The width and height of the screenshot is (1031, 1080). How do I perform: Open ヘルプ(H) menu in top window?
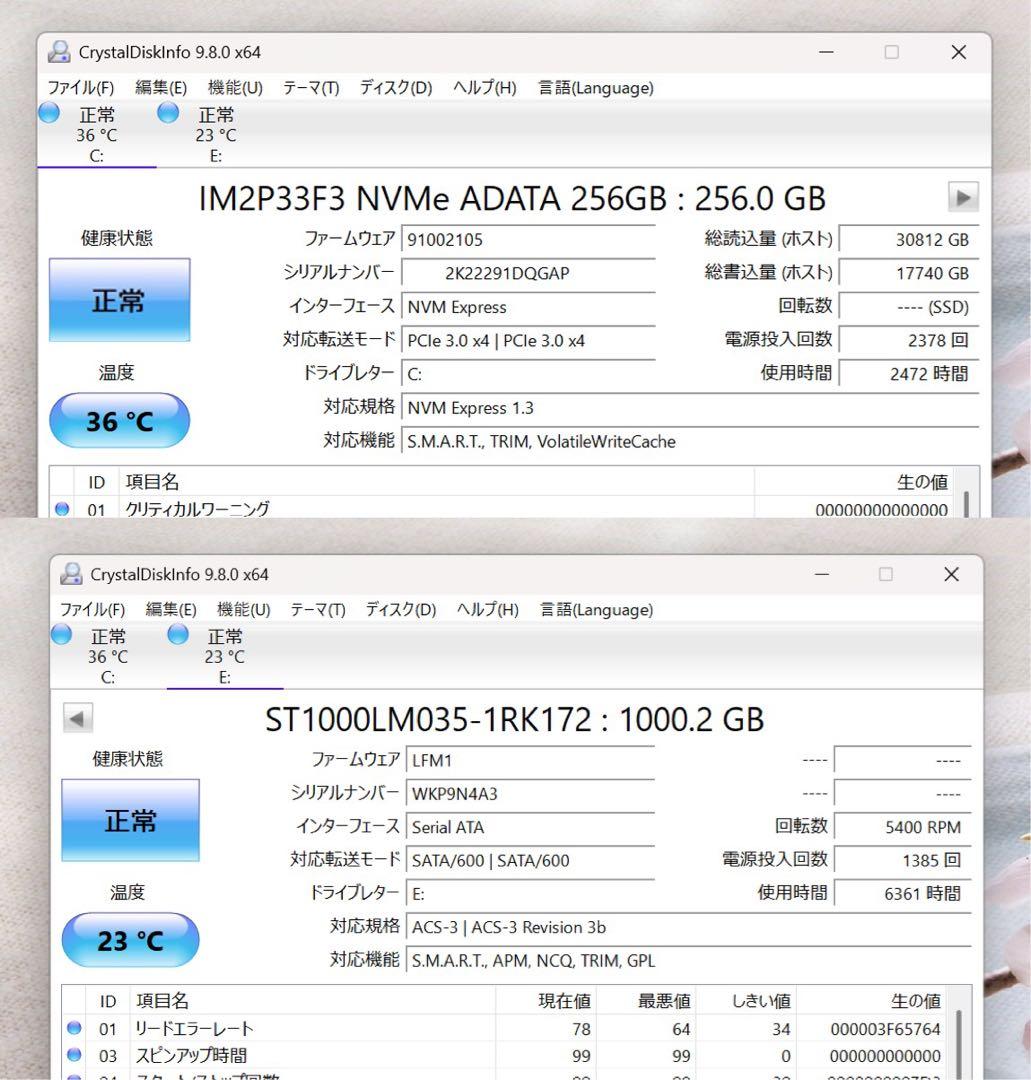coord(485,88)
